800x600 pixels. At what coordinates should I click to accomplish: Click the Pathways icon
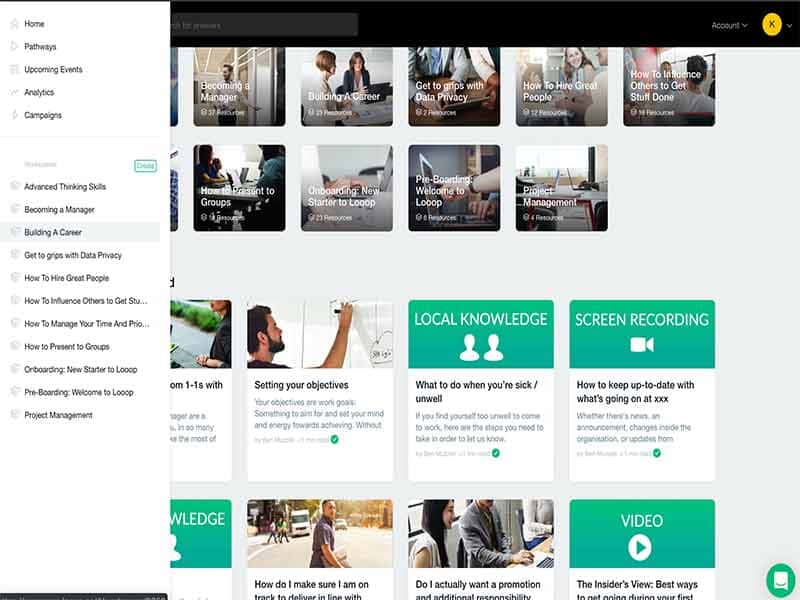(14, 46)
